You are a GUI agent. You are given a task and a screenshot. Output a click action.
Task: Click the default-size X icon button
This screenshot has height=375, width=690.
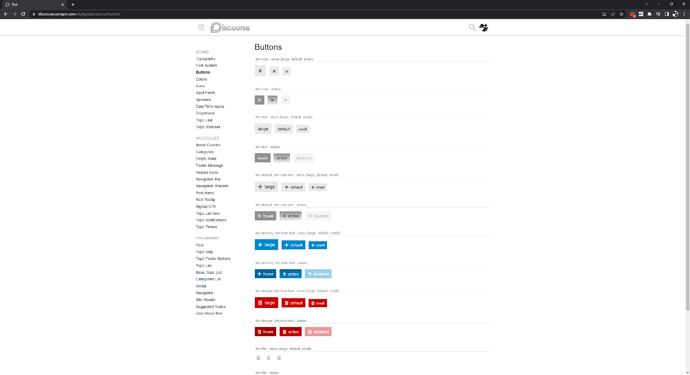click(274, 71)
